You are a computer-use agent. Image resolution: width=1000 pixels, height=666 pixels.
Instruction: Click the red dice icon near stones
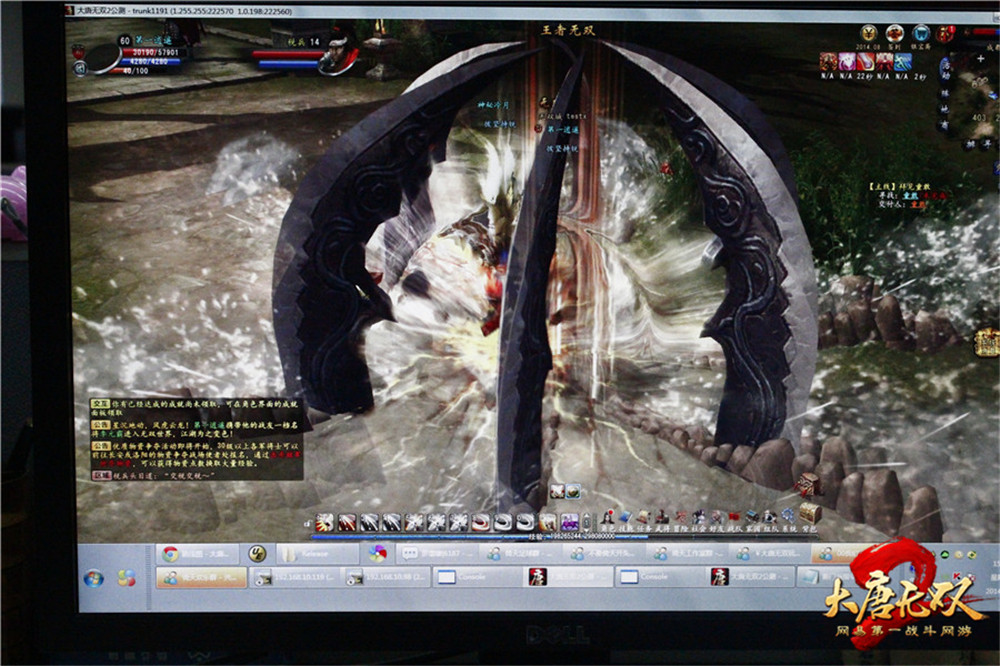(808, 485)
